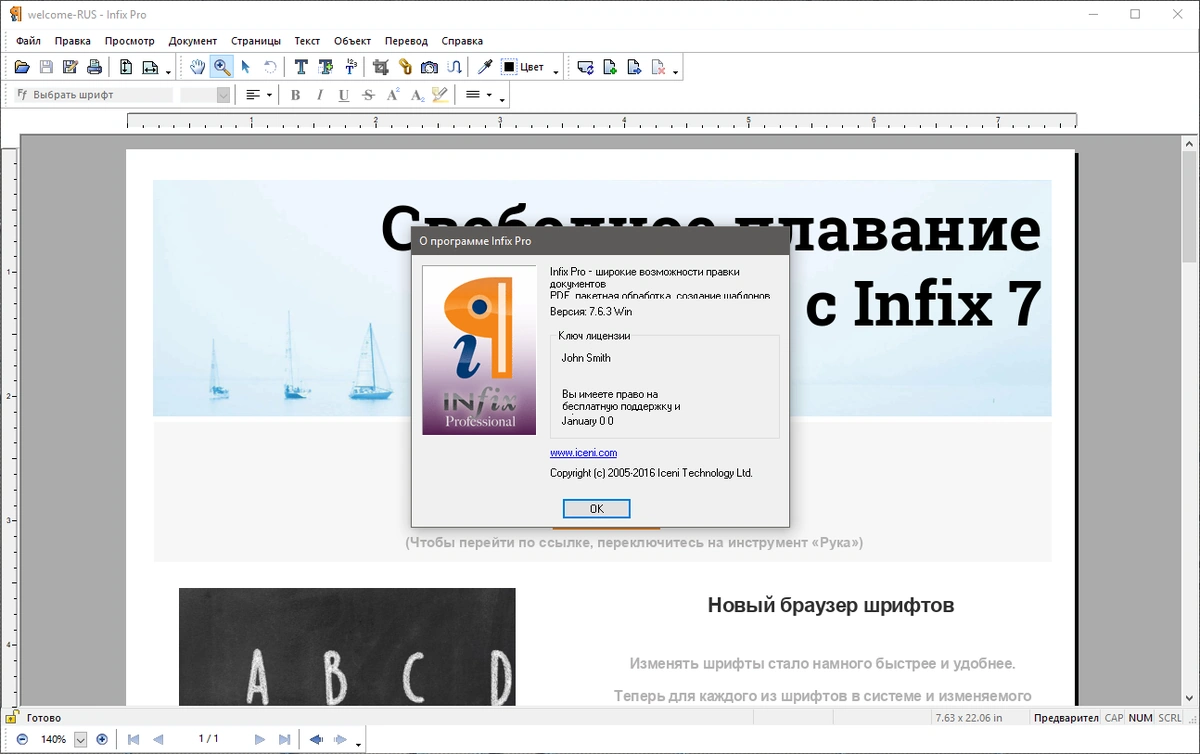The height and width of the screenshot is (754, 1200).
Task: Click the extract page arrow icon
Action: point(634,67)
